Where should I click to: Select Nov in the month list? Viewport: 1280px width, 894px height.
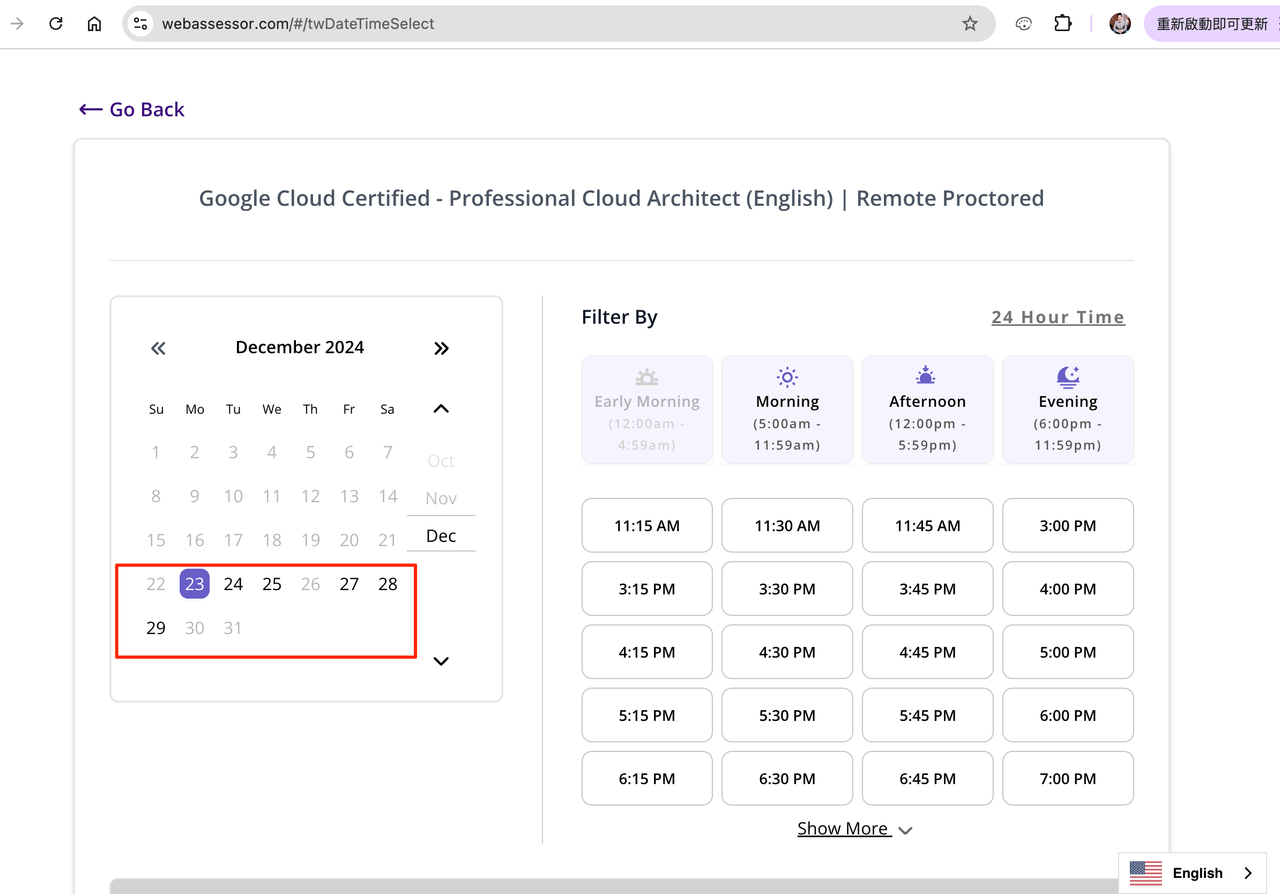pos(441,498)
